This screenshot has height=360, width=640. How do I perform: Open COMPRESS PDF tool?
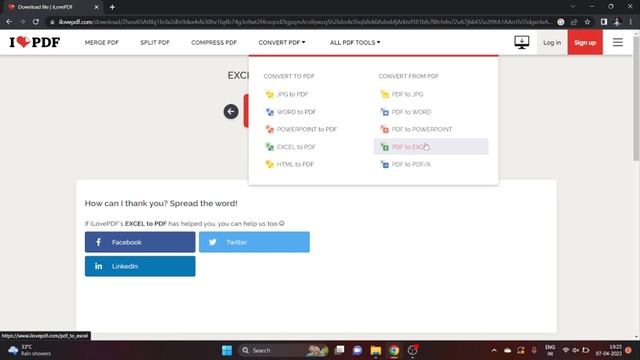click(x=214, y=42)
